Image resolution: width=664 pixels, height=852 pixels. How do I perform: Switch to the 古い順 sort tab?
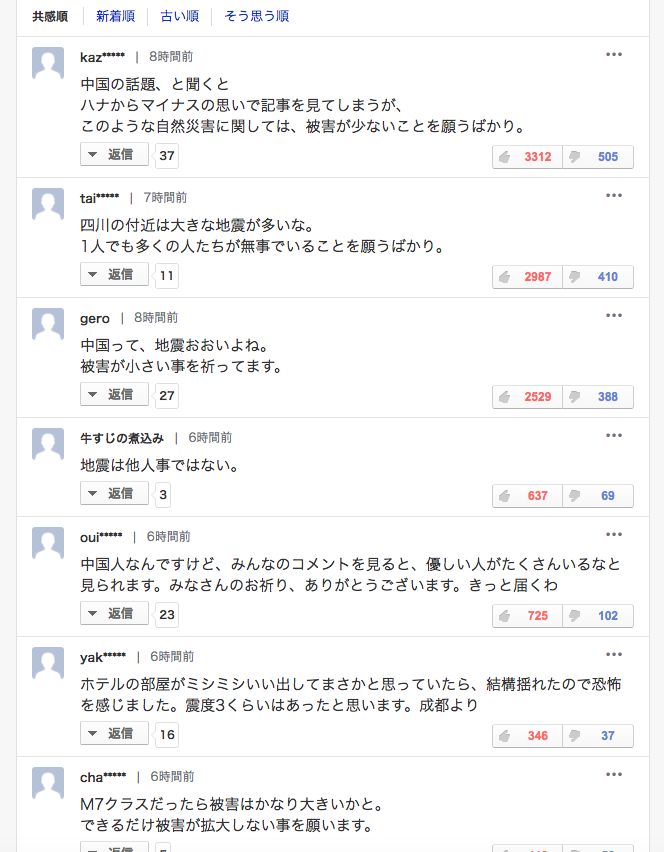[x=180, y=17]
